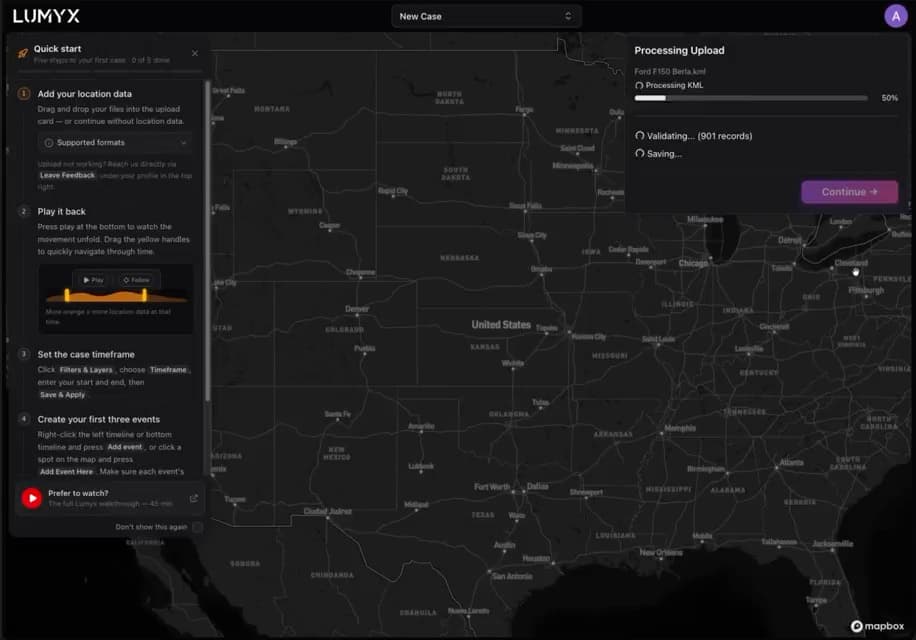916x640 pixels.
Task: Click the Ford F150 Berla.kml file name
Action: (670, 71)
